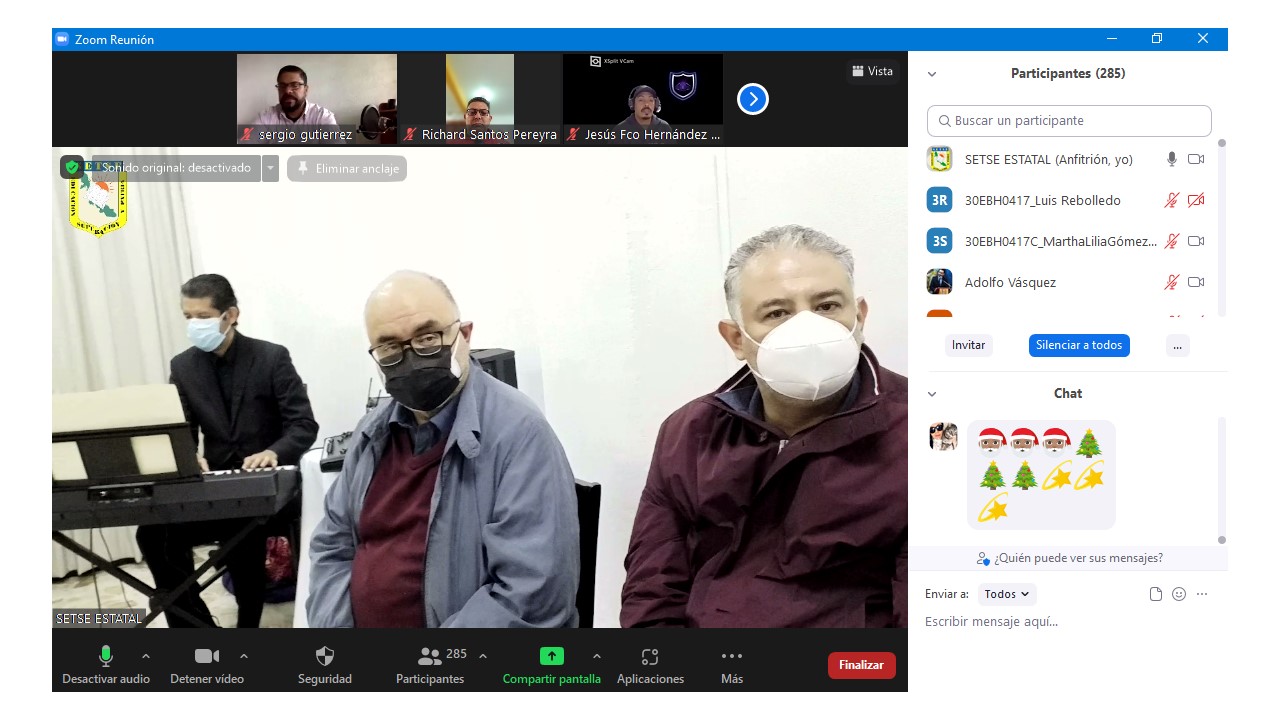
Task: Click the 3S avatar of MarthaLiliaGómez
Action: [x=939, y=241]
